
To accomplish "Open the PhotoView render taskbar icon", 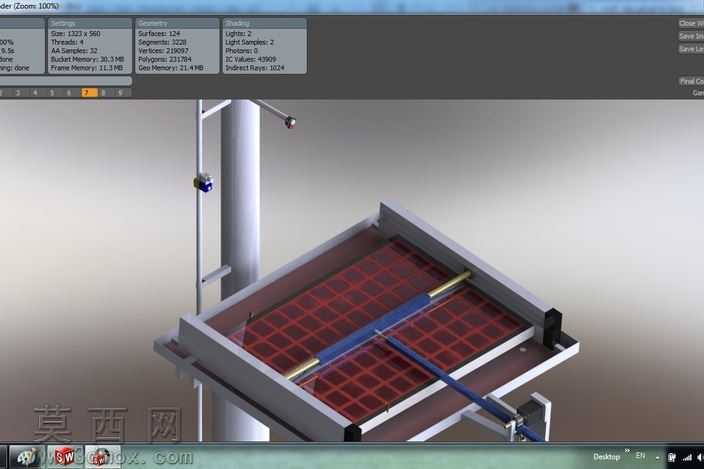I will (x=103, y=457).
